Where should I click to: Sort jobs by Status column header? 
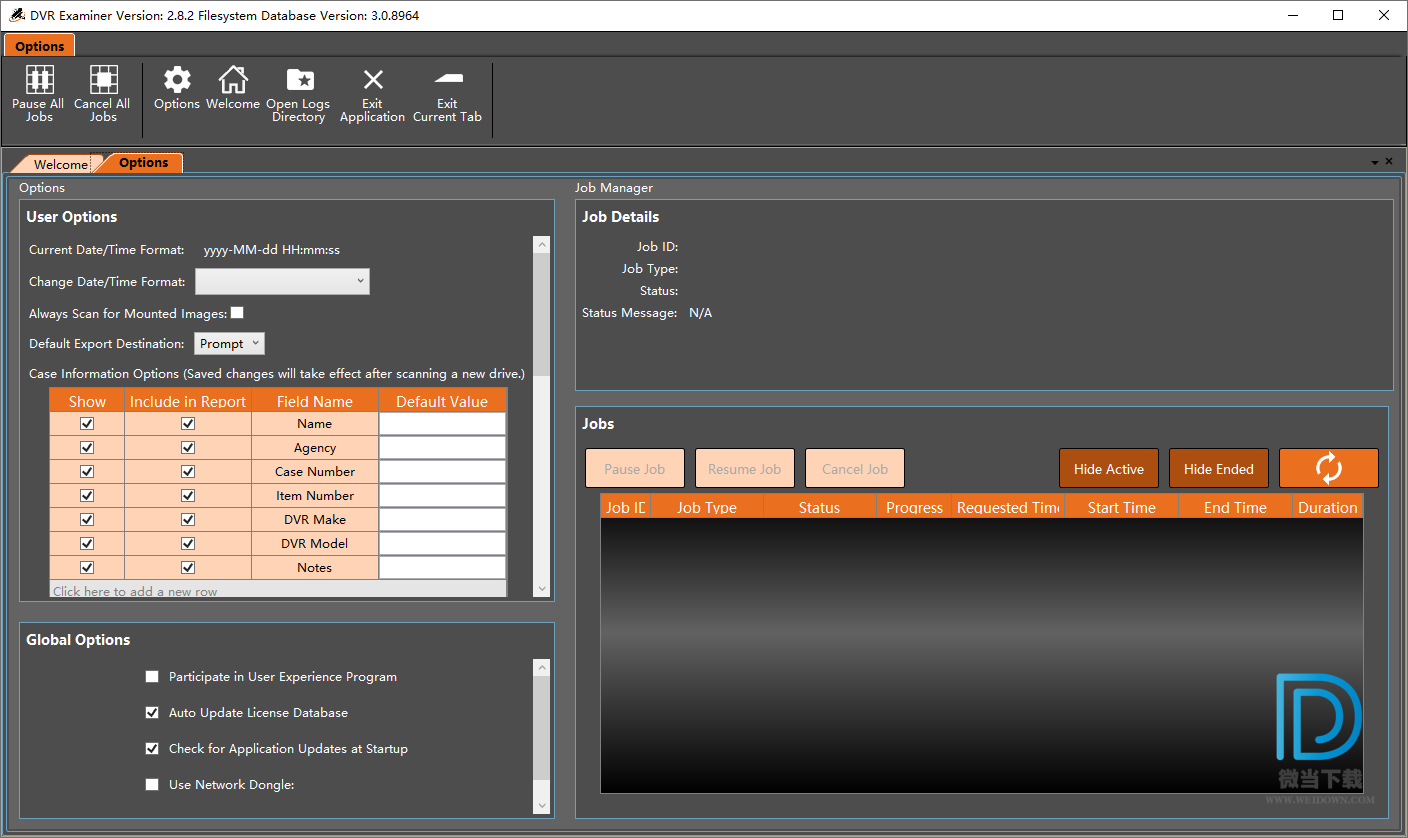click(819, 507)
